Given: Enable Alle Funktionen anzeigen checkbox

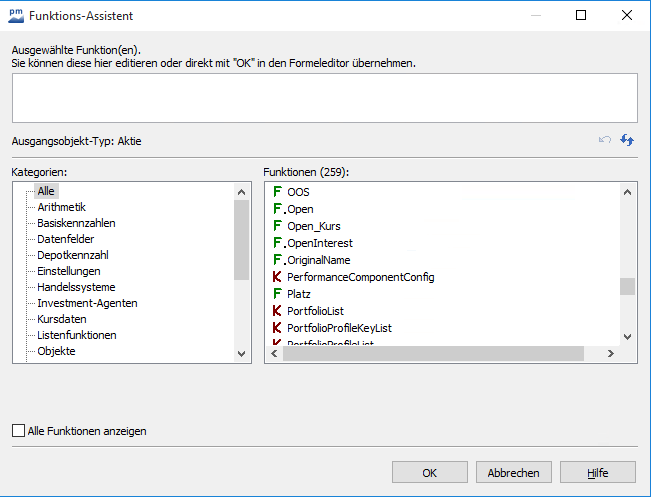Looking at the screenshot, I should pos(19,431).
